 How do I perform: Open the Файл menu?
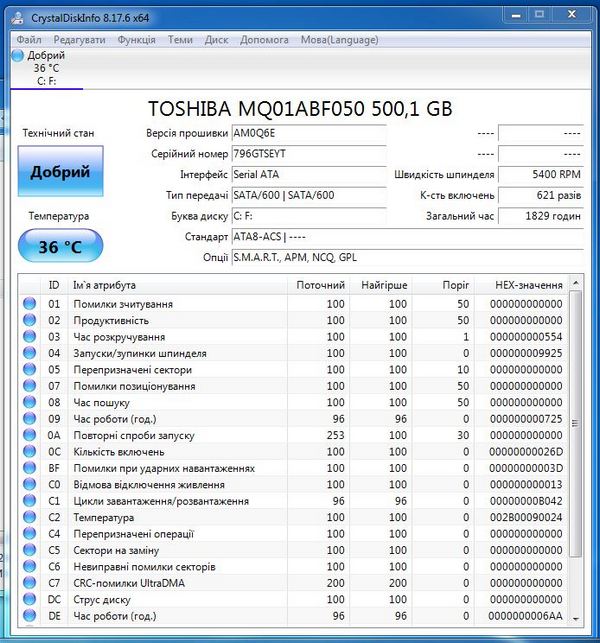click(x=29, y=40)
